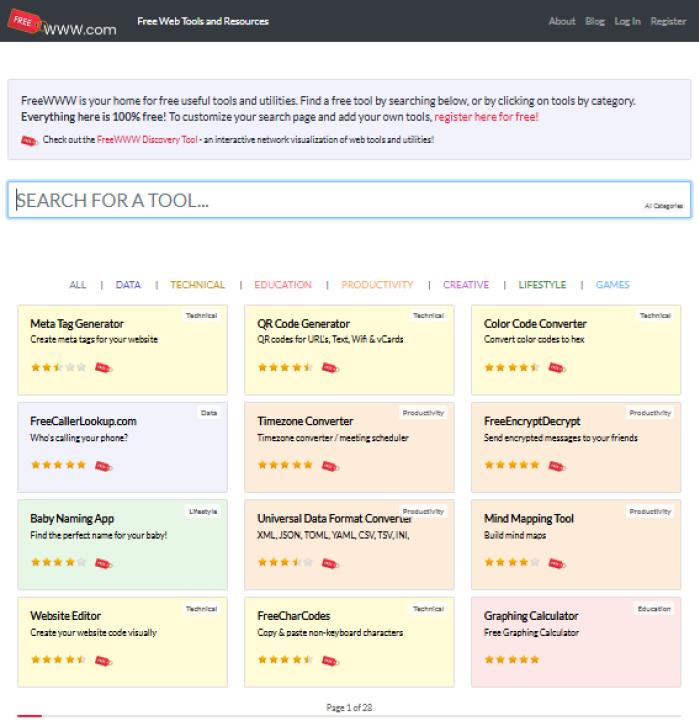Click red tag icon on Website Editor card

(x=103, y=660)
